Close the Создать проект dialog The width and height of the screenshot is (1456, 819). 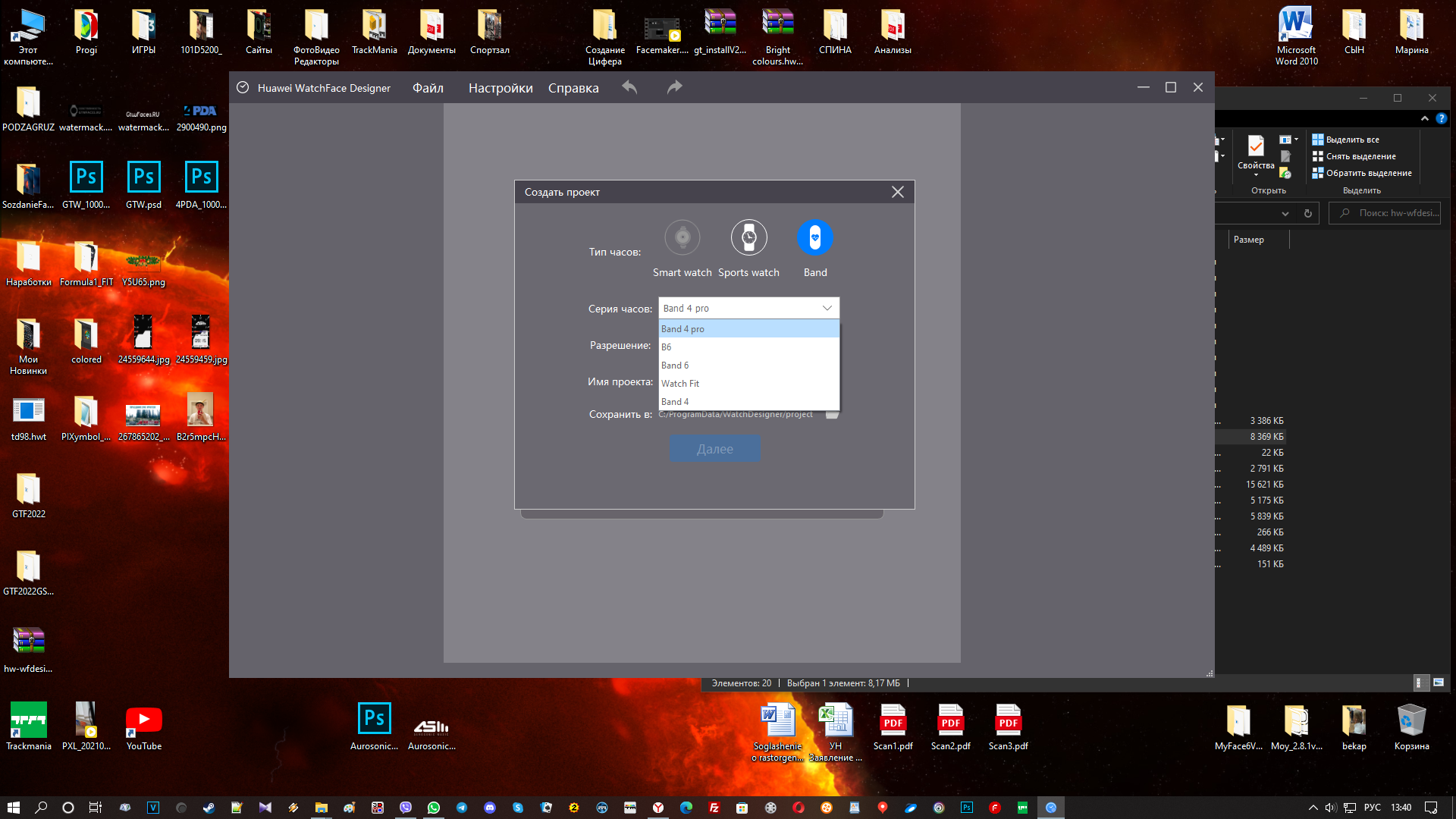(898, 192)
